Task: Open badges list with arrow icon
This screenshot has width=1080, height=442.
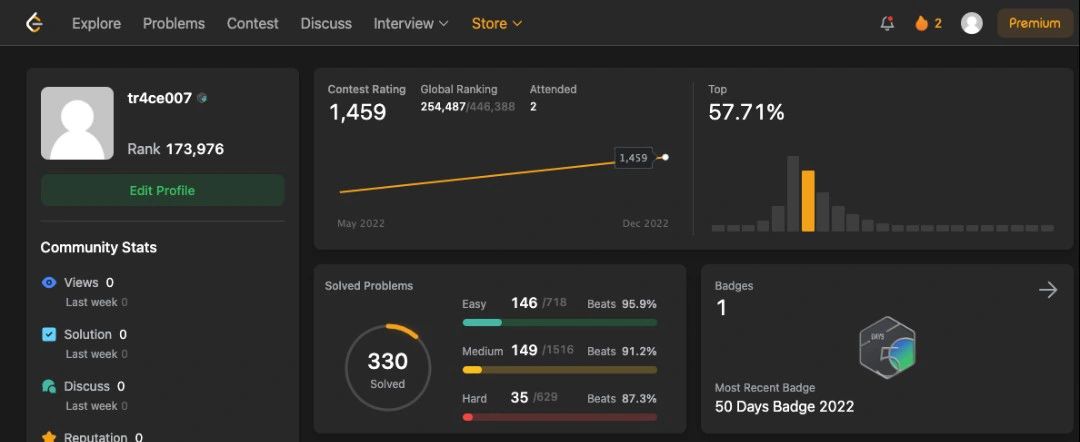Action: [1048, 290]
